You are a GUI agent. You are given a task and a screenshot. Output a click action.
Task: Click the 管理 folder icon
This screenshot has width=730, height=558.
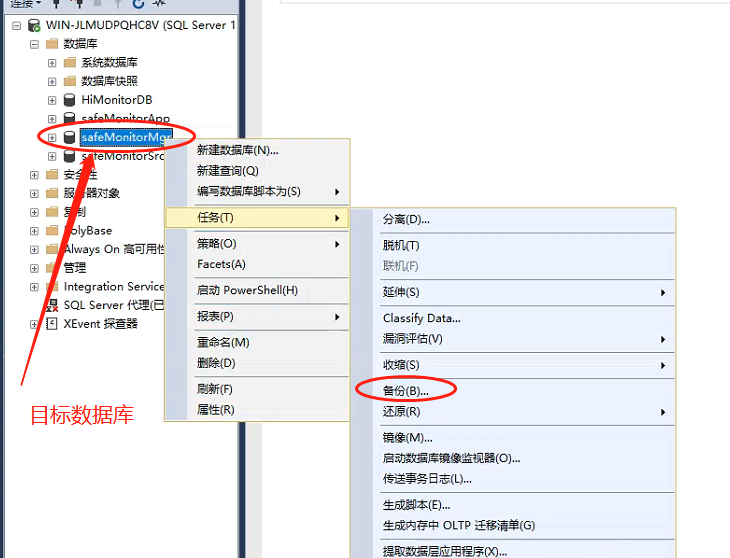[x=52, y=268]
